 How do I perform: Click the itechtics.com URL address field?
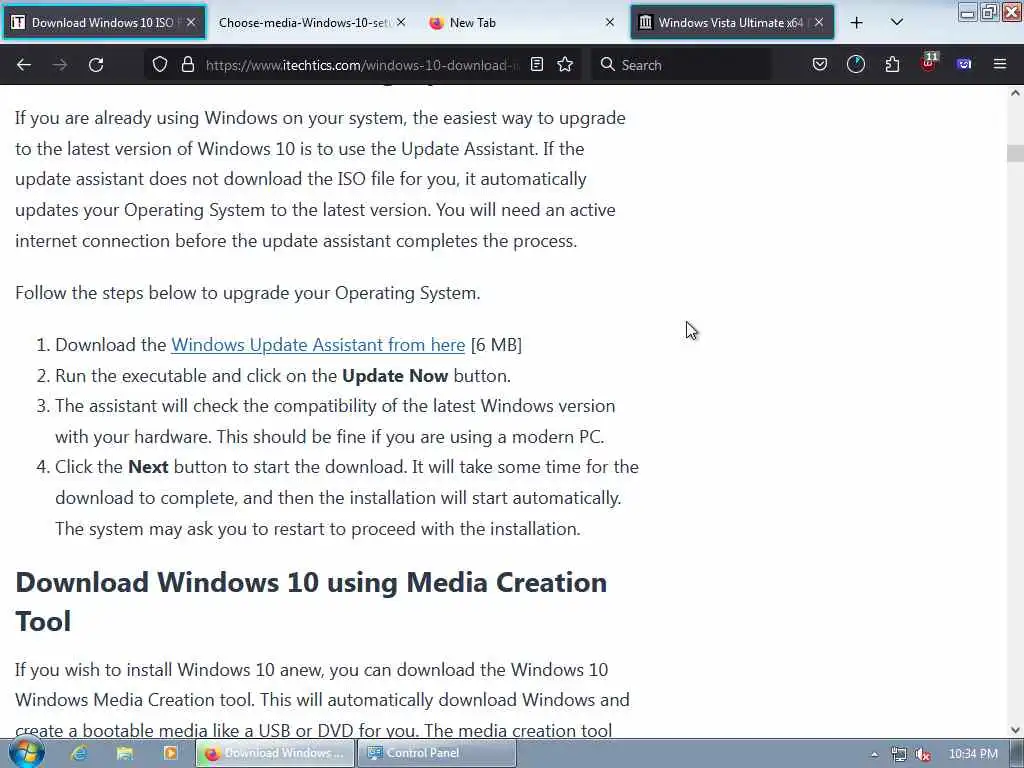(x=362, y=65)
